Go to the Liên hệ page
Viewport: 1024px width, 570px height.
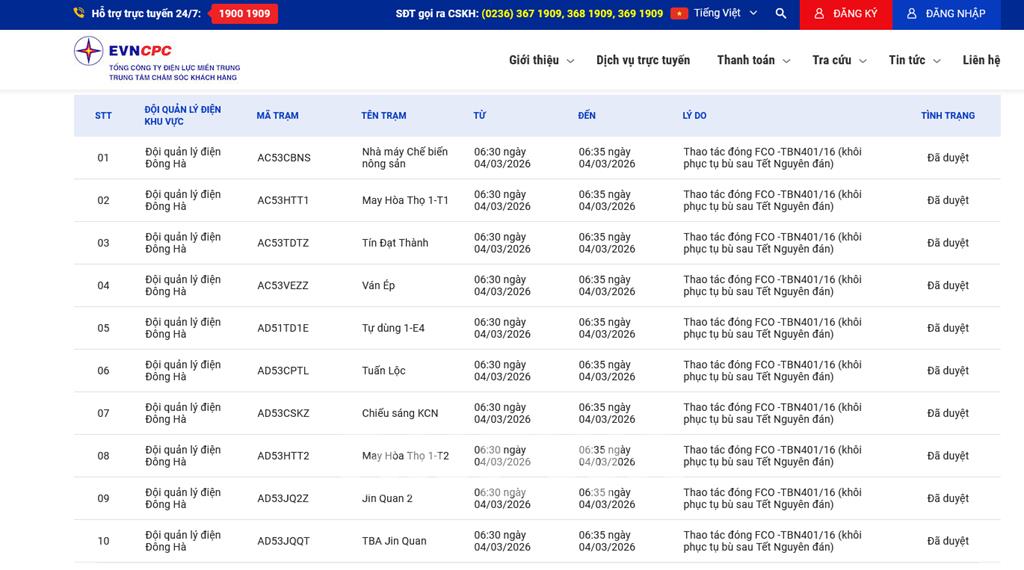(980, 60)
